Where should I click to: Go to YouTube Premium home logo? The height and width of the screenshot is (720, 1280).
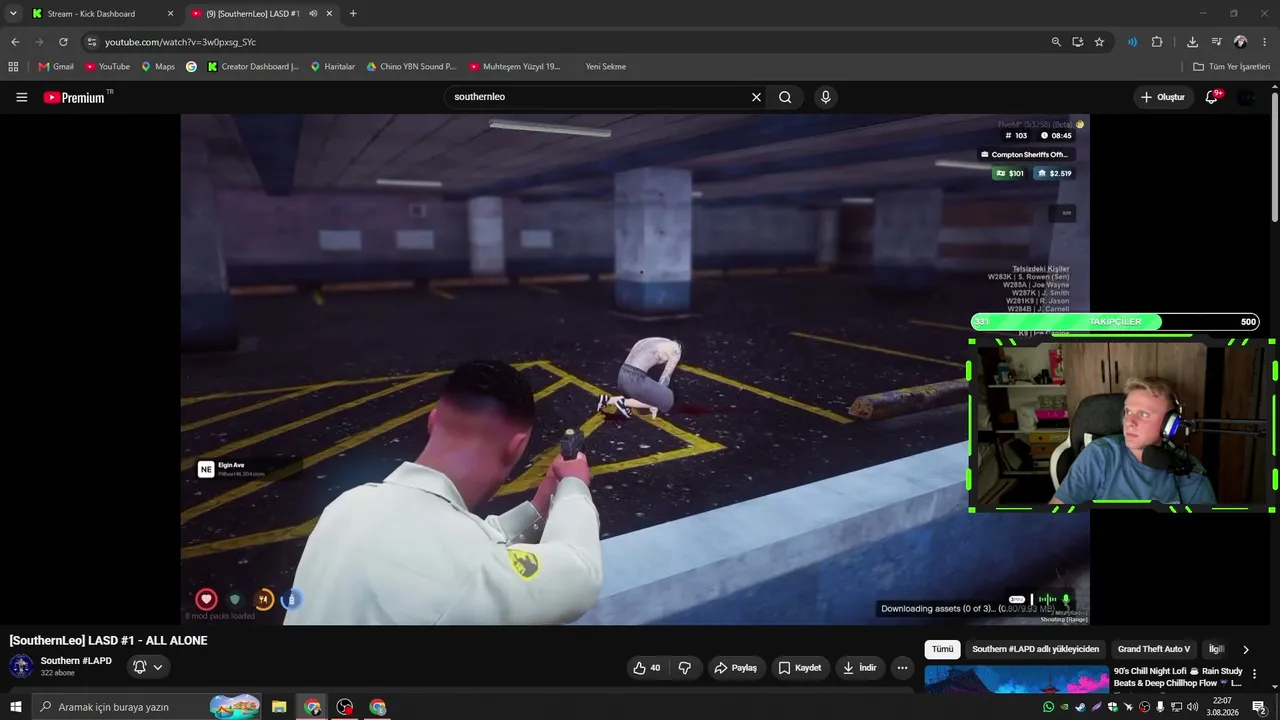(x=74, y=97)
